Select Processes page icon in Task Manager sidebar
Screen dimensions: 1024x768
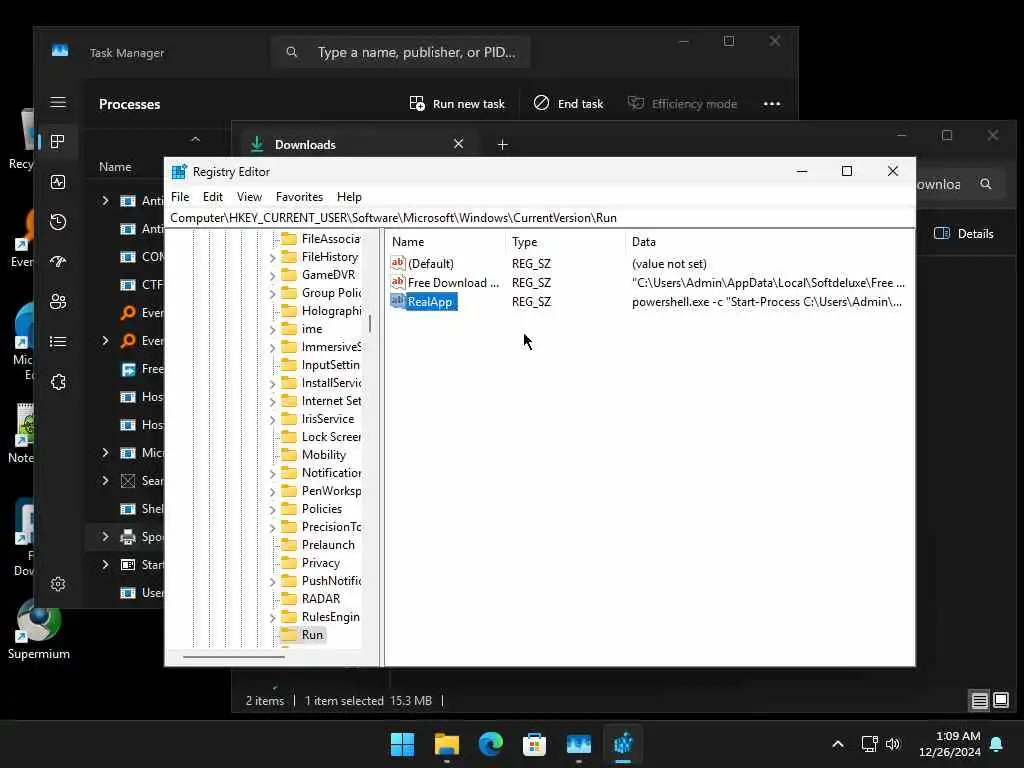pos(58,142)
